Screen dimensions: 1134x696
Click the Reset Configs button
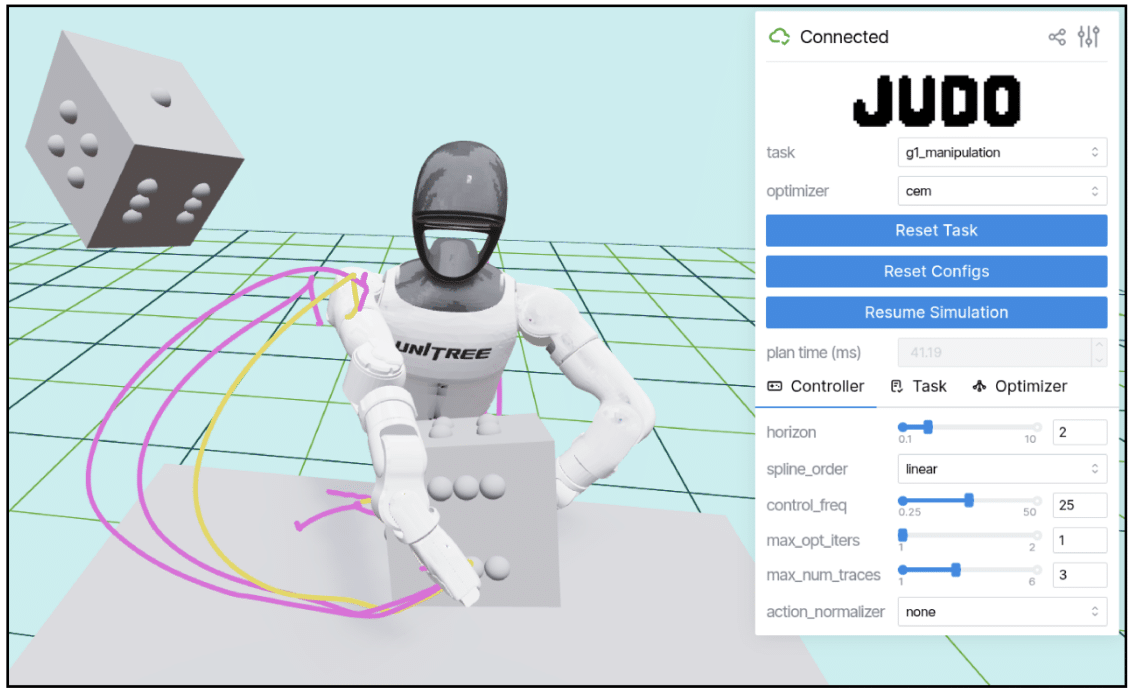[936, 271]
